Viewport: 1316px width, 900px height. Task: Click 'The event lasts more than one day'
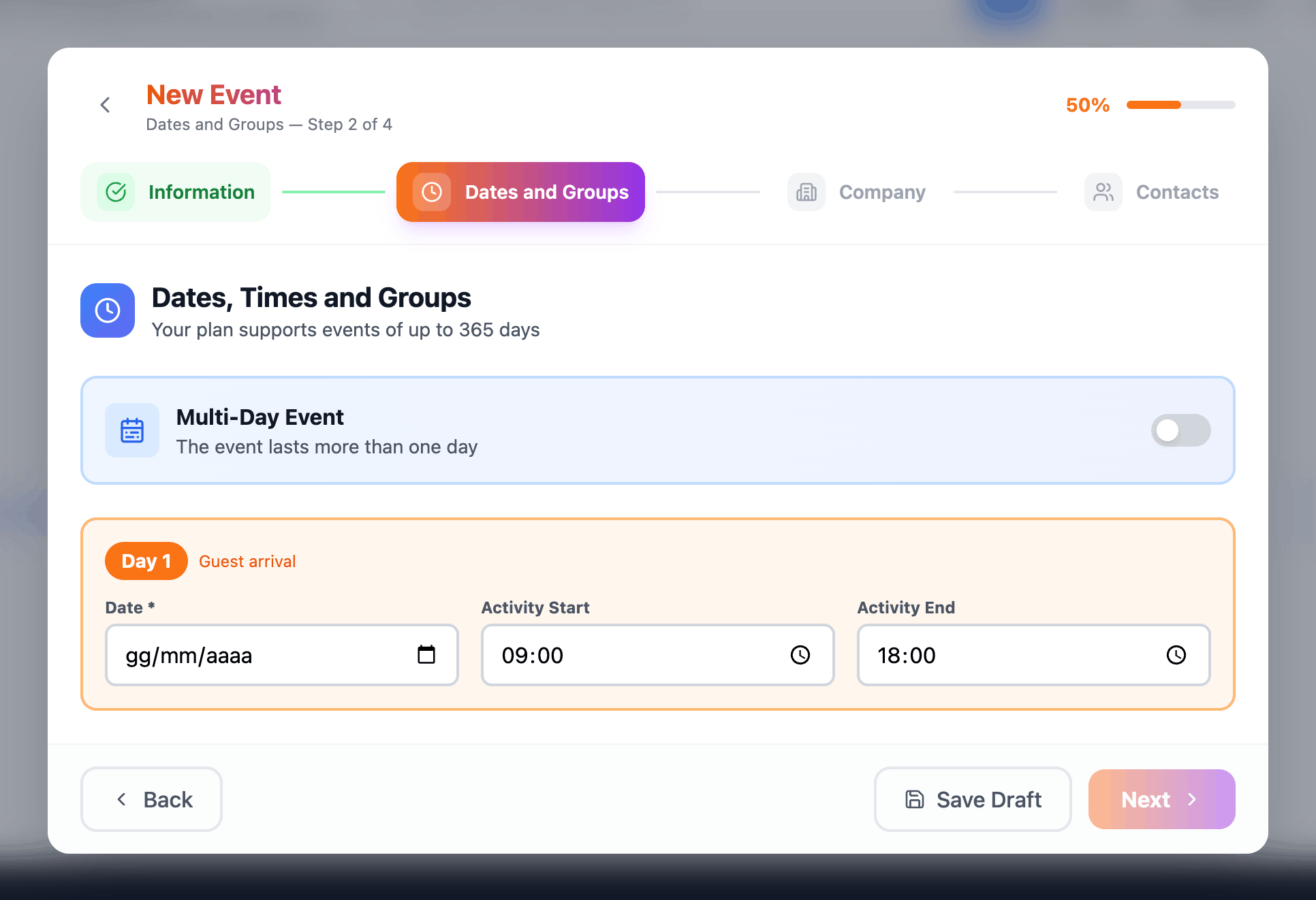point(327,447)
